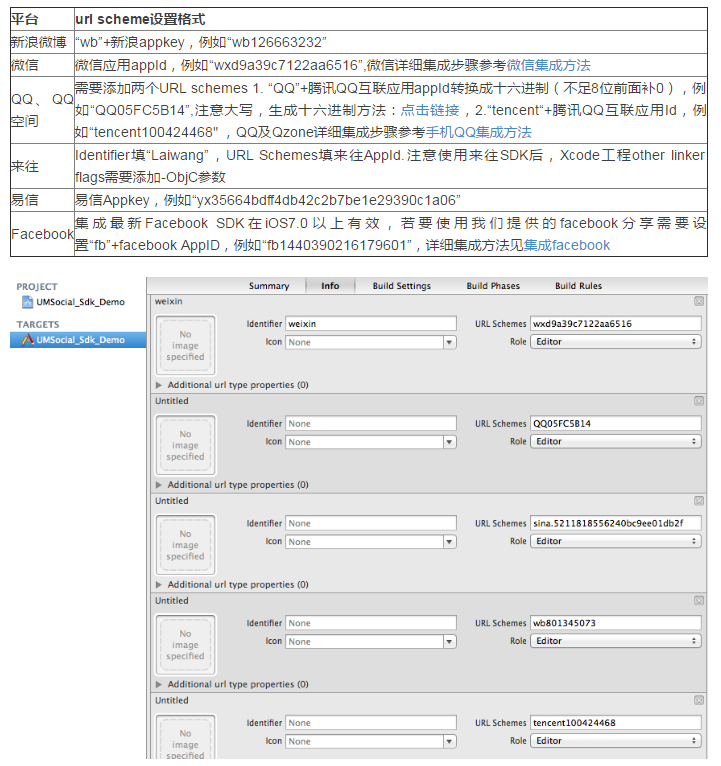Click the X icon on the wb801345073 URL type
721x766 pixels.
tap(698, 601)
